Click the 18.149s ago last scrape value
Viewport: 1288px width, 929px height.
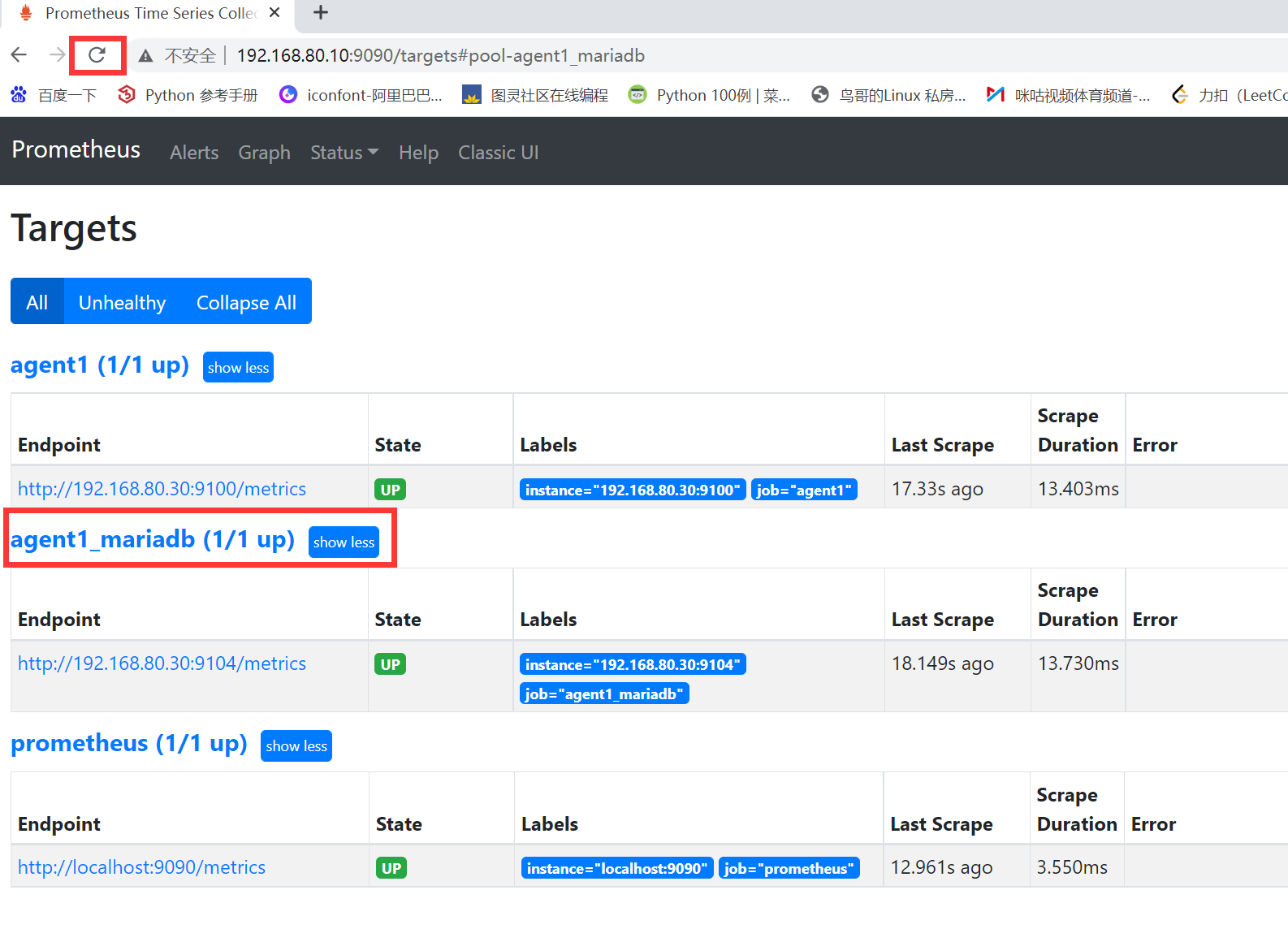[942, 663]
